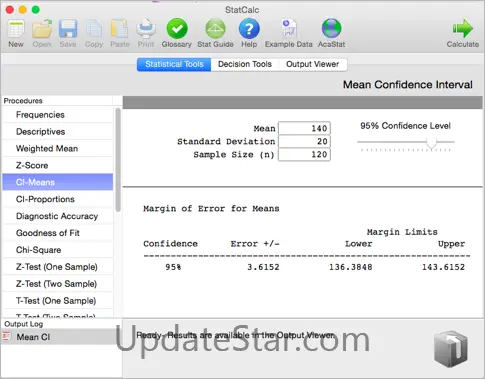Open the Diagnostic Accuracy procedure

(x=58, y=216)
